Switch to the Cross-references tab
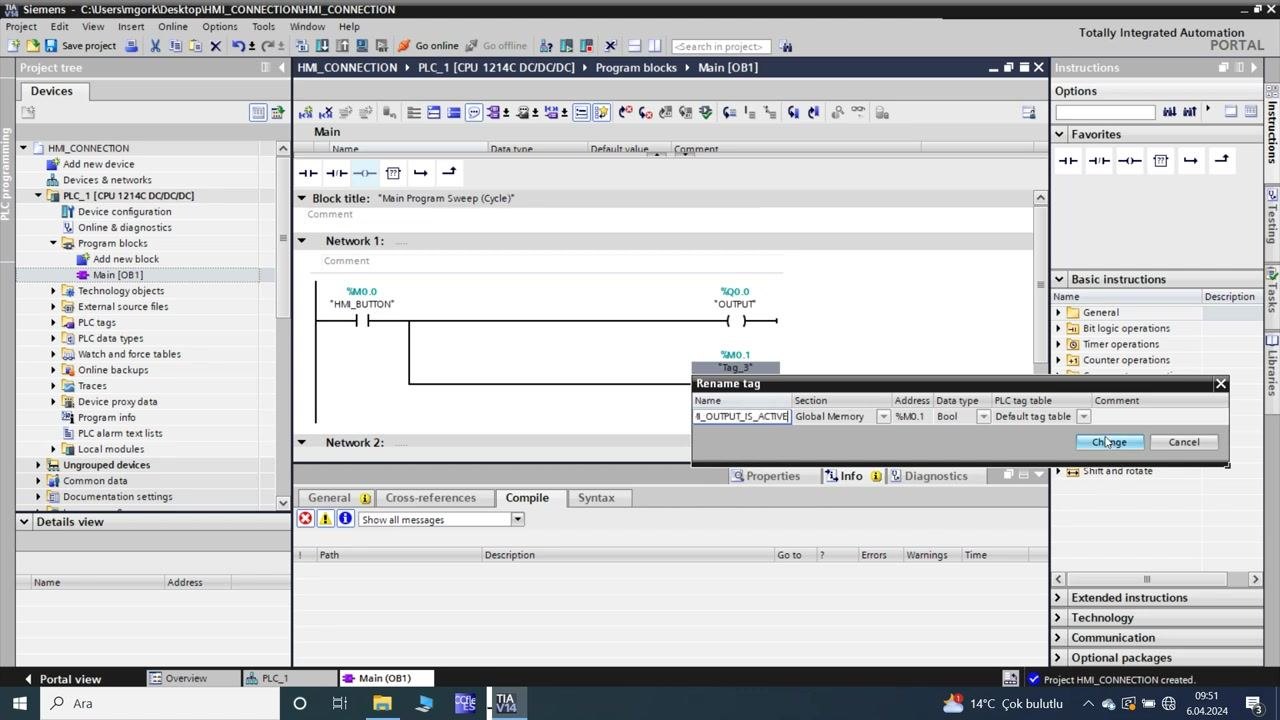1280x720 pixels. [431, 498]
